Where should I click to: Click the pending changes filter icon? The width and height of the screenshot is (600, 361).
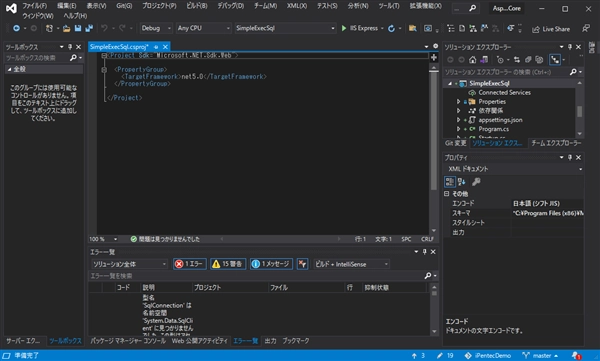[500, 60]
